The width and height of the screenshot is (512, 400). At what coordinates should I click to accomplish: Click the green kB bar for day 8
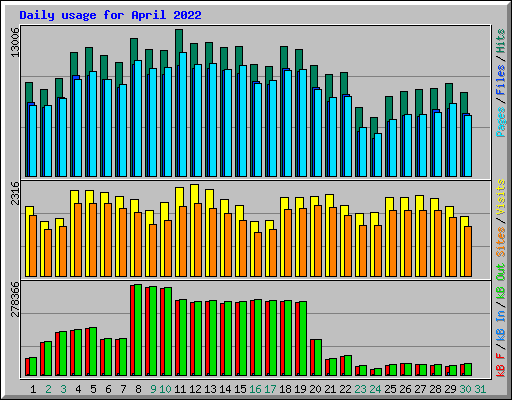click(x=138, y=330)
